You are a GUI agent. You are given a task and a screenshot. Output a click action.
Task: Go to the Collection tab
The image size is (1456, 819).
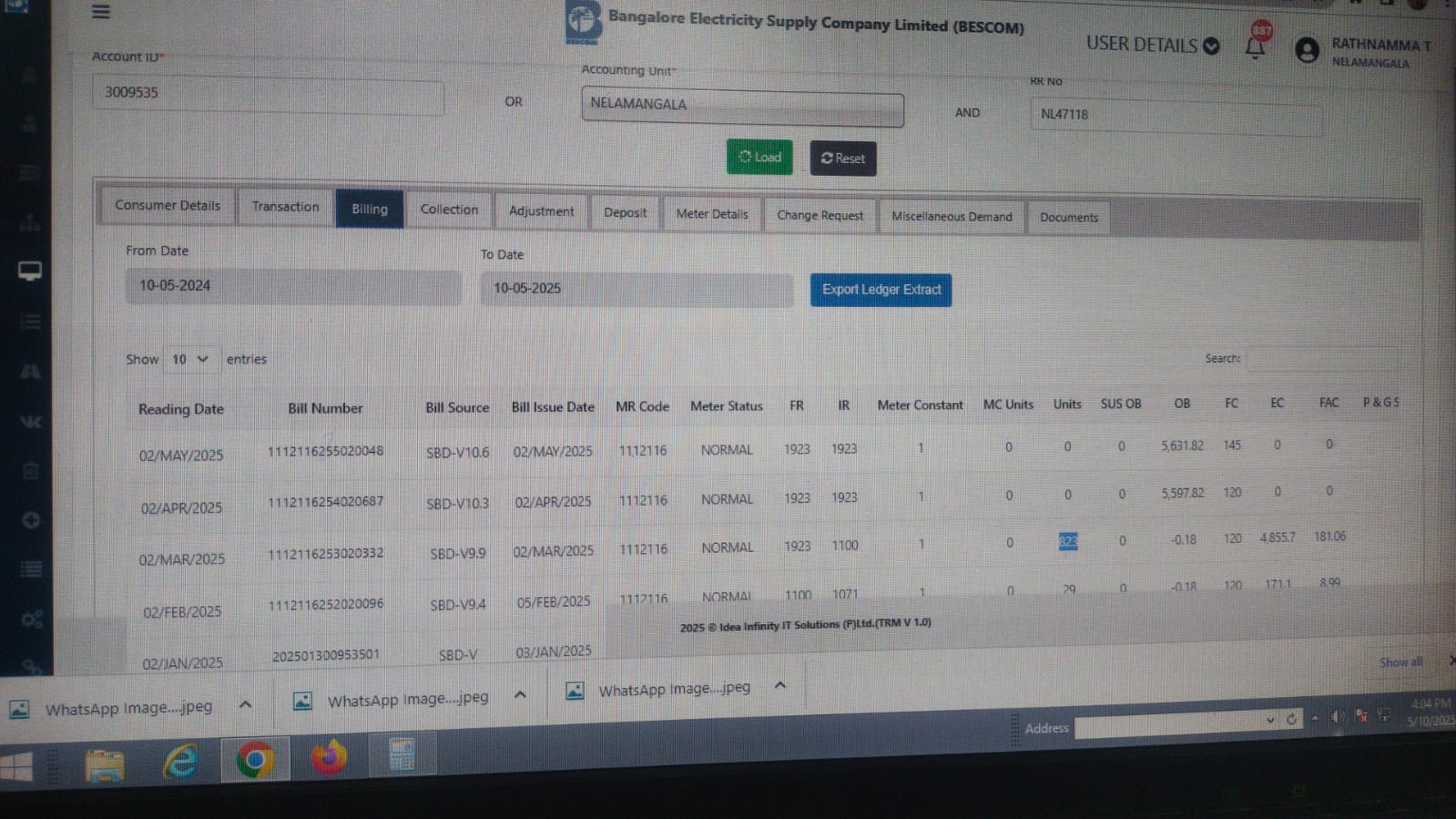click(x=449, y=210)
